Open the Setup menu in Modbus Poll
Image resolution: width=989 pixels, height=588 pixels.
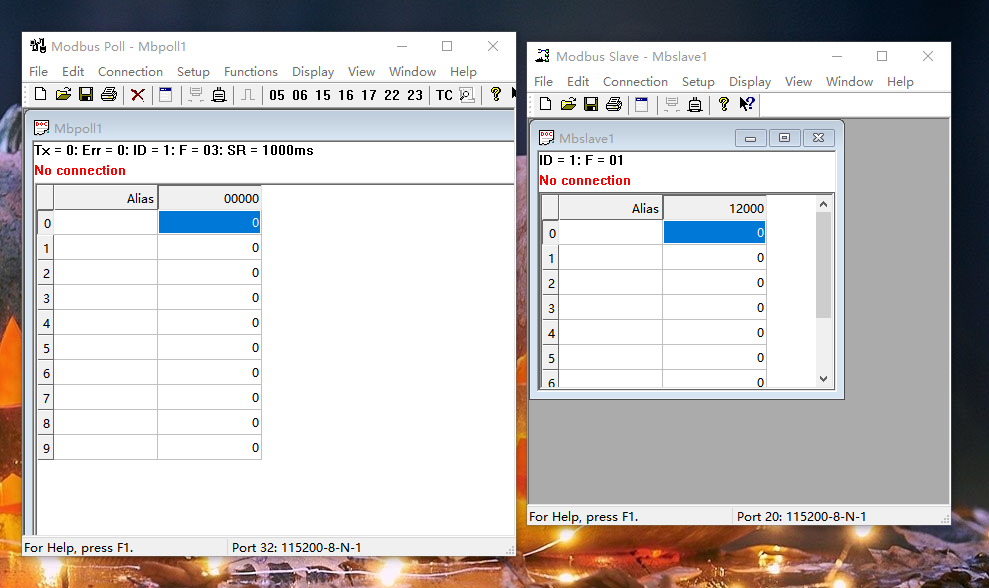click(x=193, y=72)
